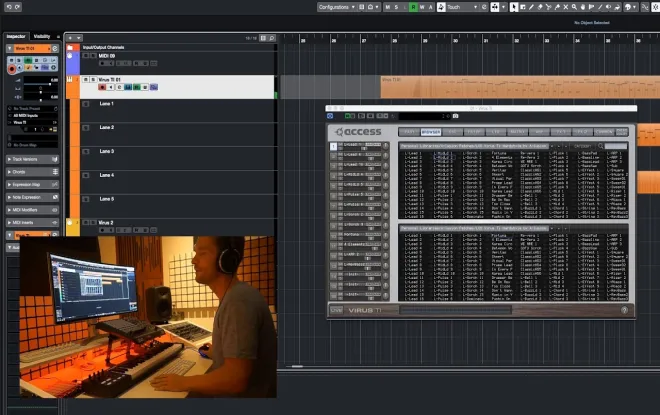The width and height of the screenshot is (660, 415).
Task: Open inspector setup menu icon
Action: coord(59,37)
